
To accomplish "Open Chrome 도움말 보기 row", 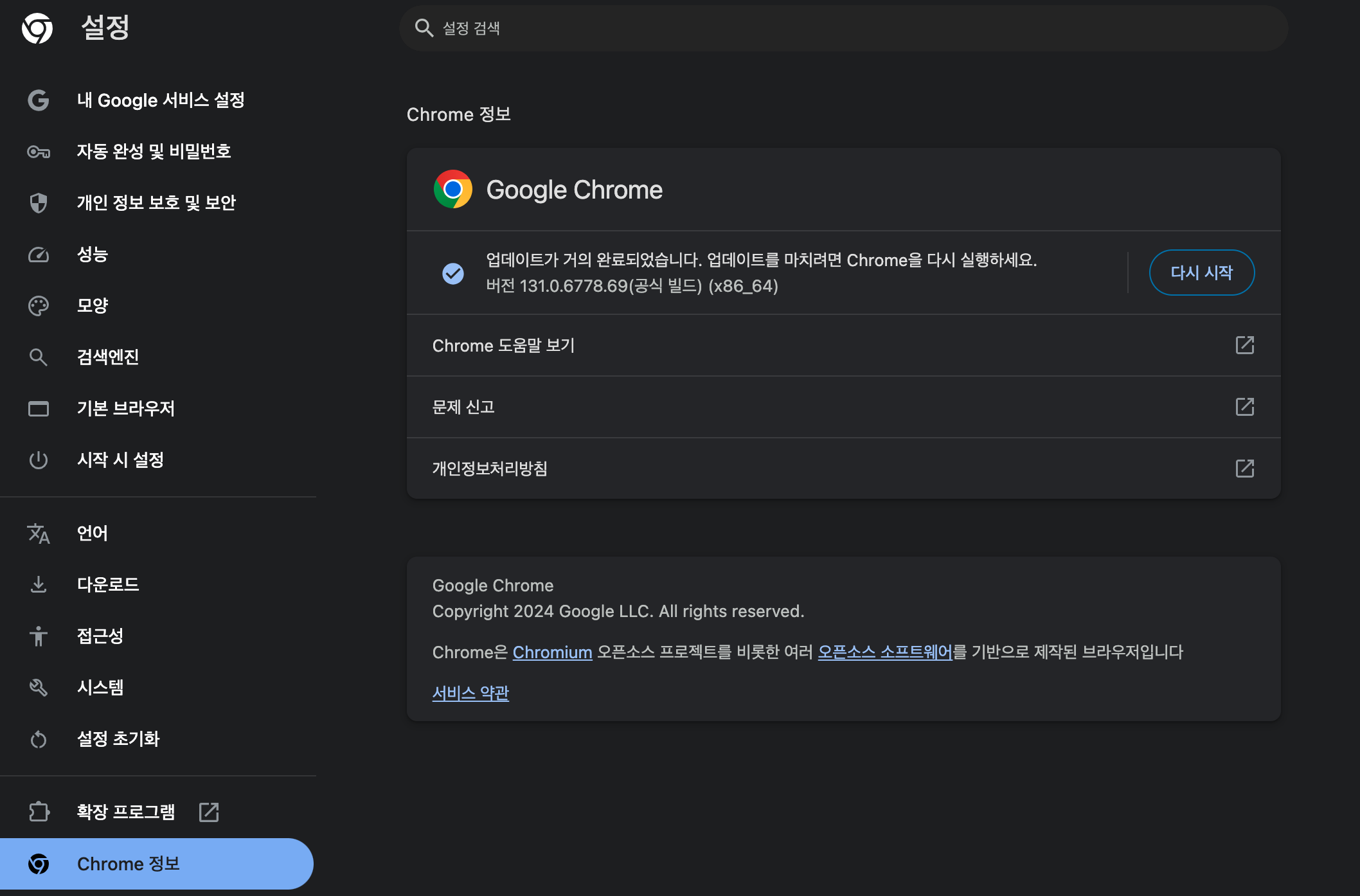I will tap(843, 346).
